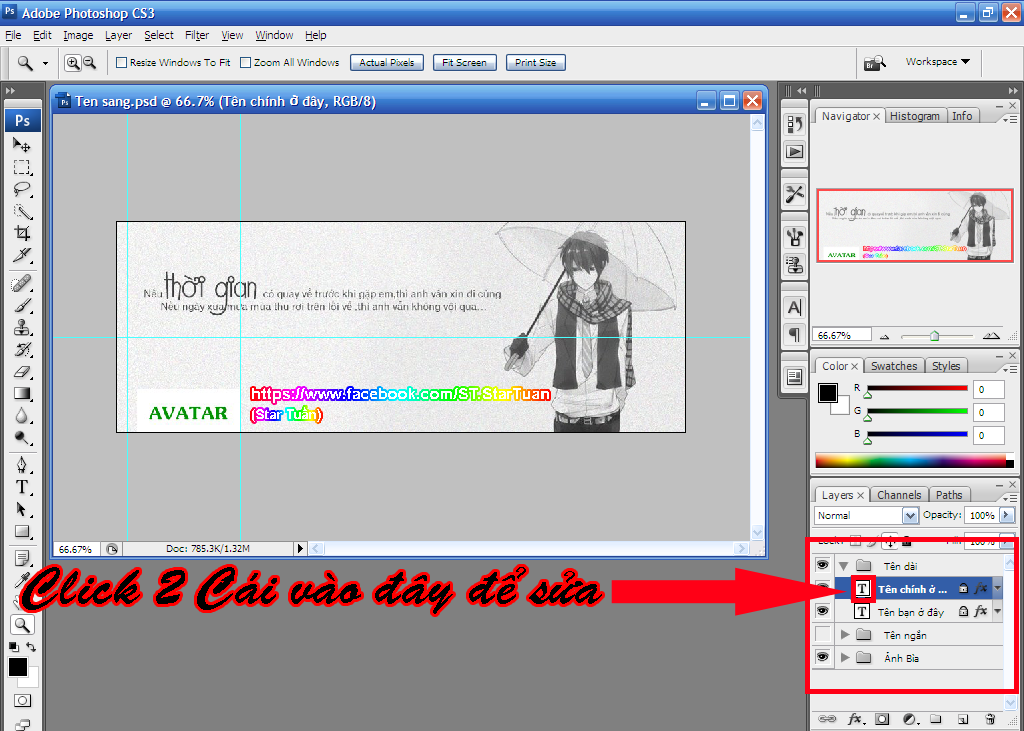Open the Layer menu

(x=118, y=35)
